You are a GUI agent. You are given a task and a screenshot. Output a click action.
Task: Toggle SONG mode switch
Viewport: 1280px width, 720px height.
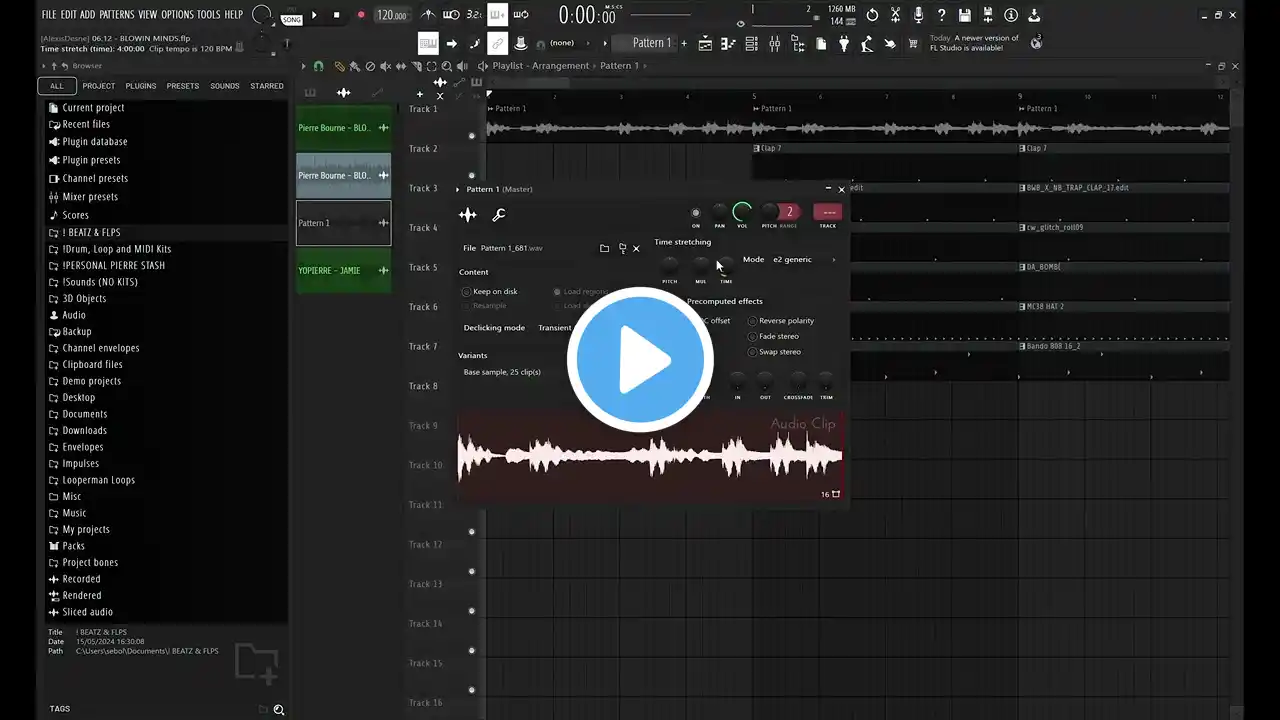pyautogui.click(x=291, y=18)
